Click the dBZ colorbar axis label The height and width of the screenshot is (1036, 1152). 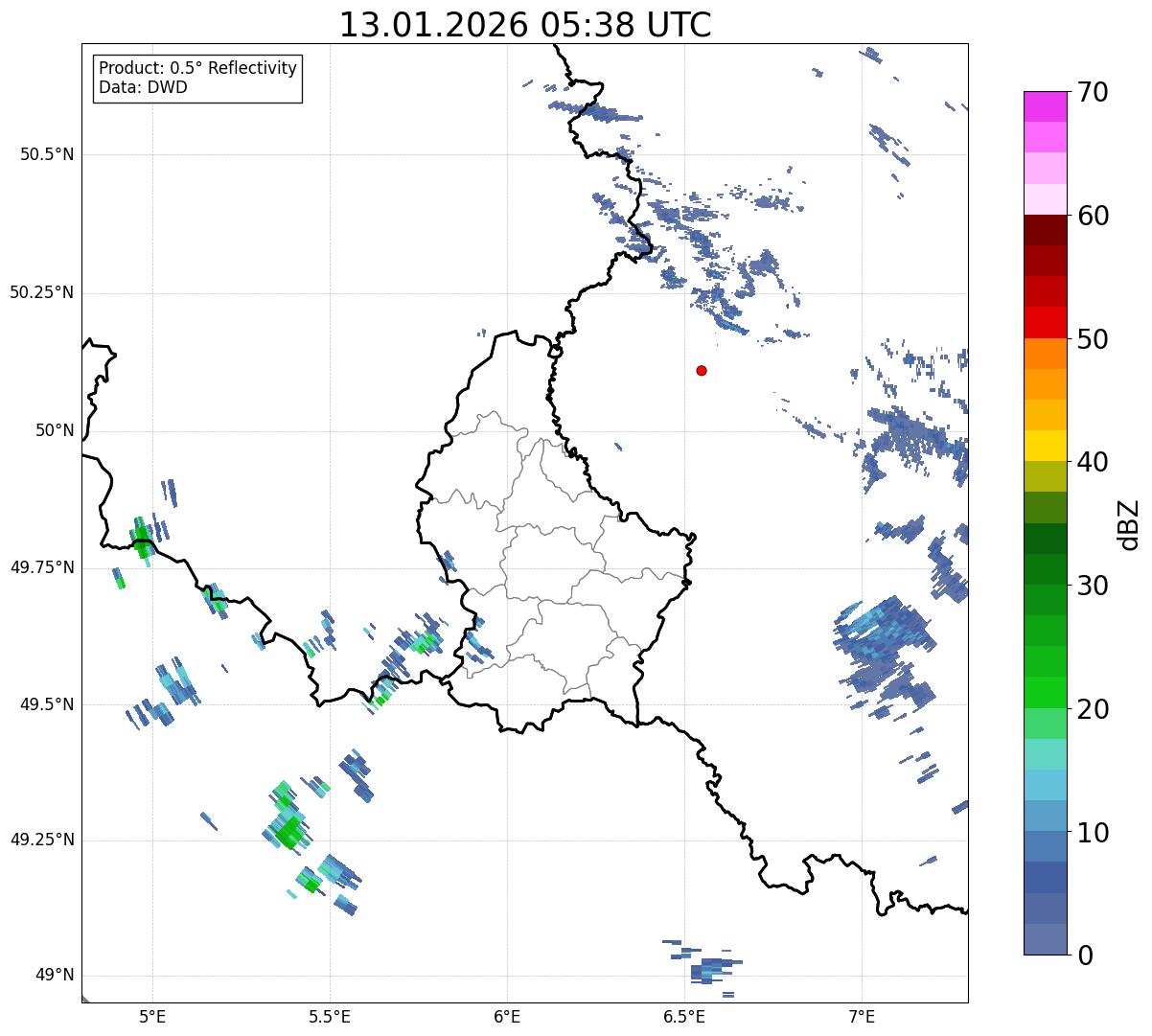tap(1129, 524)
